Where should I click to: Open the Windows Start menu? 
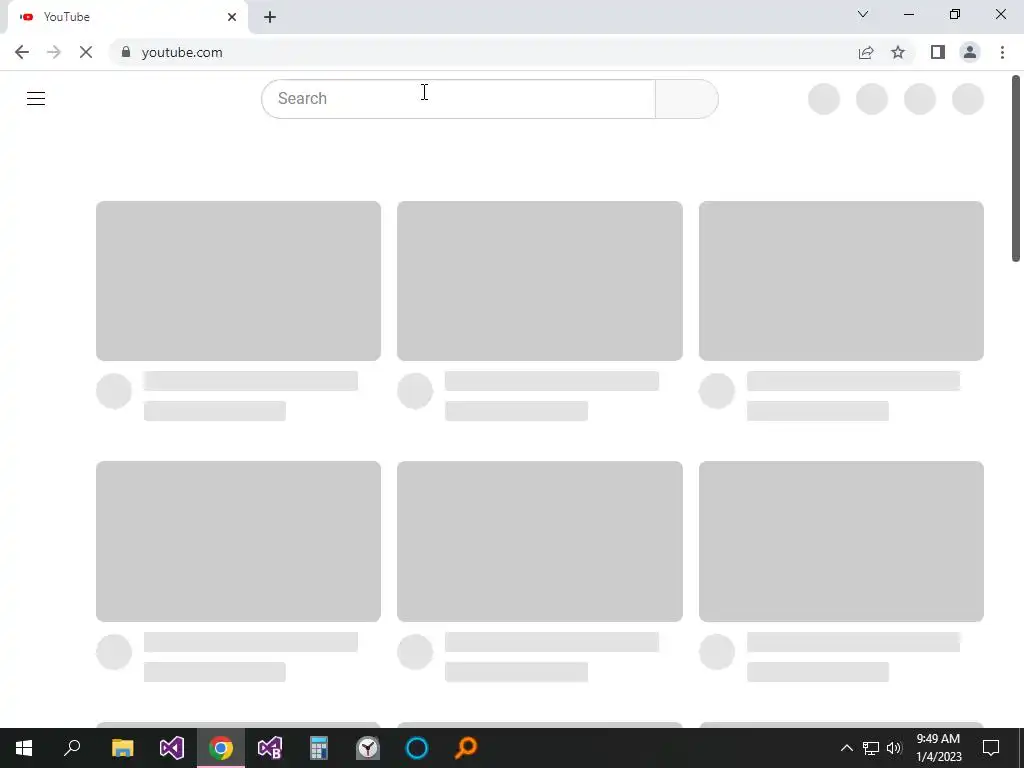point(24,748)
